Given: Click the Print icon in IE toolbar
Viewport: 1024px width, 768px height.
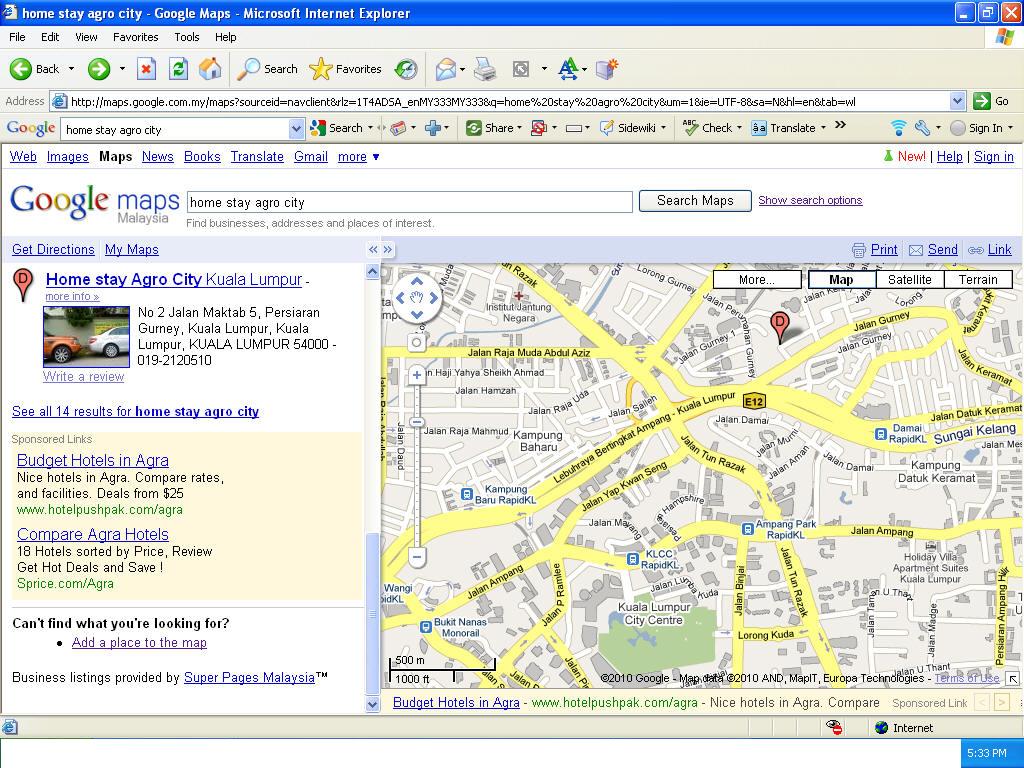Looking at the screenshot, I should pyautogui.click(x=485, y=69).
